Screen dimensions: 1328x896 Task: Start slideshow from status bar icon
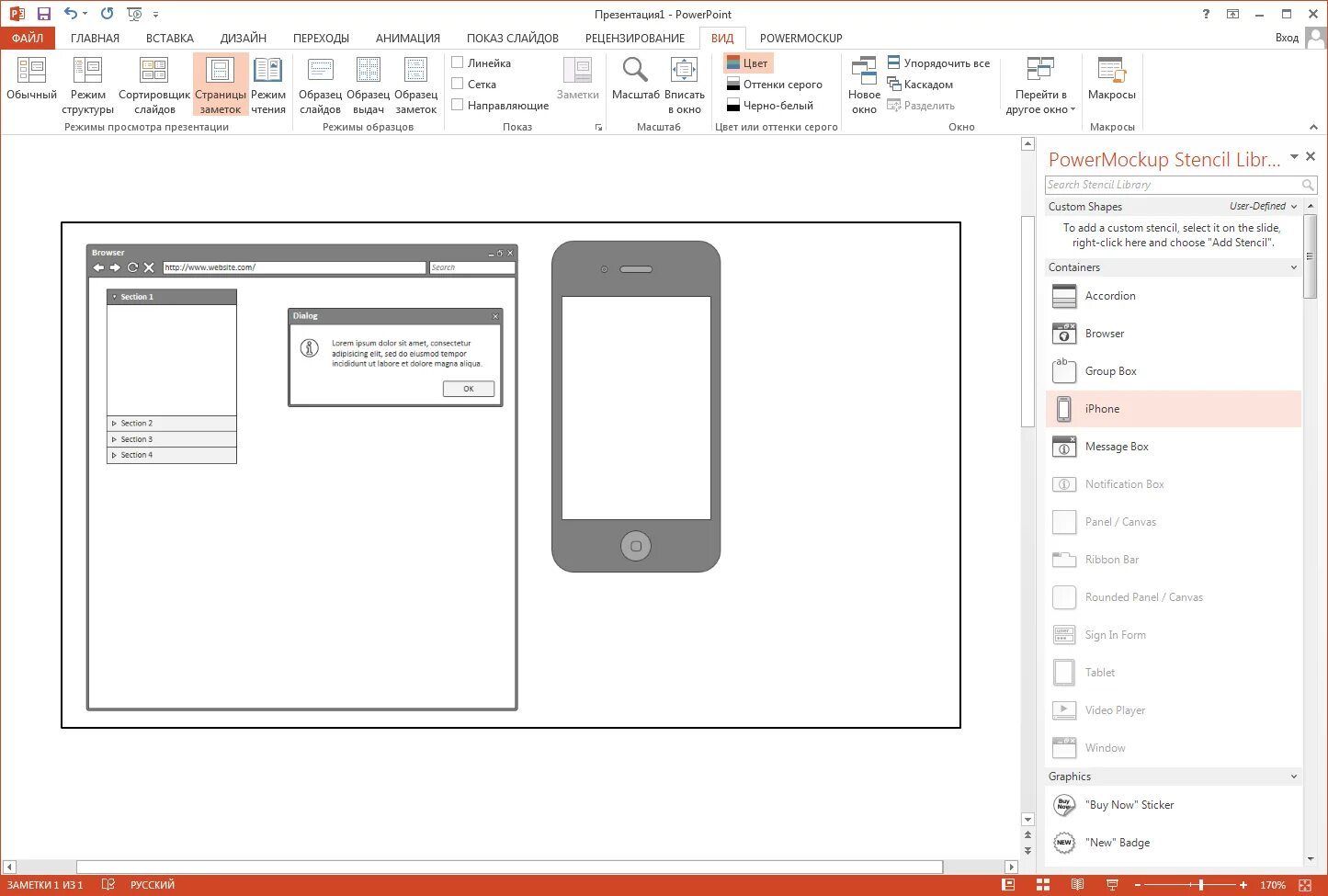point(1112,885)
